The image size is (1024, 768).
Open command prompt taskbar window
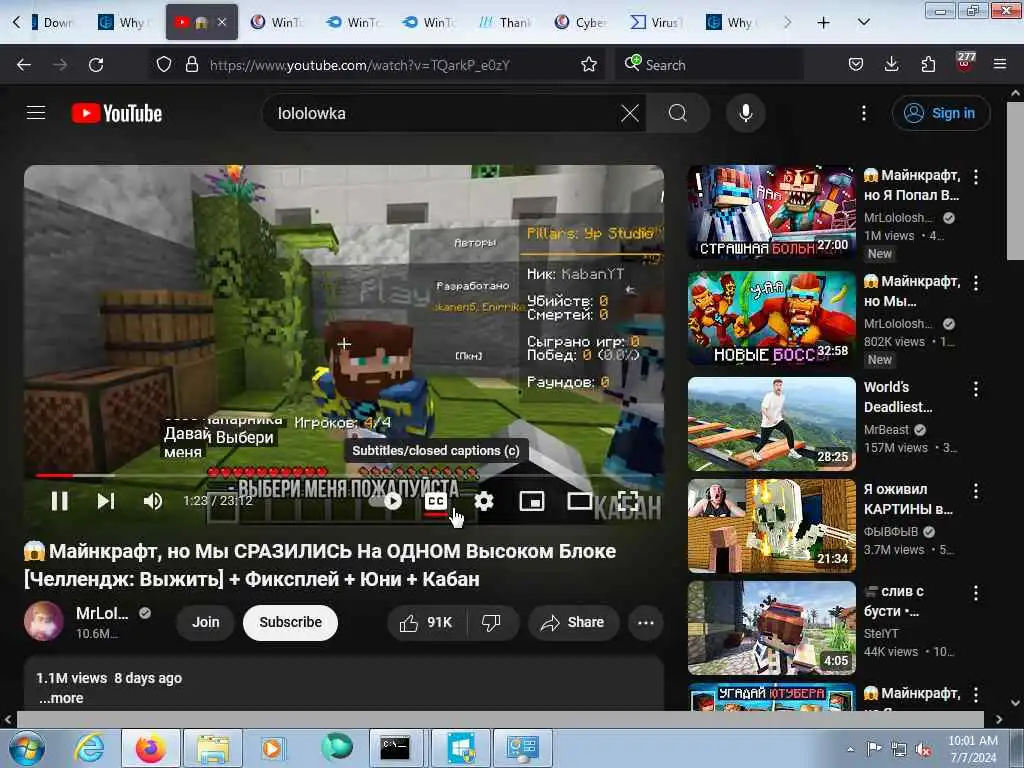pyautogui.click(x=396, y=748)
